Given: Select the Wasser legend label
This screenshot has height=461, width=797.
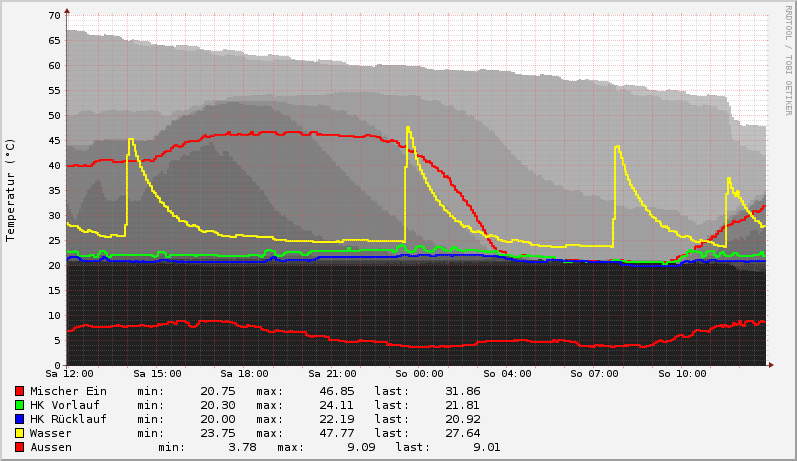Looking at the screenshot, I should pyautogui.click(x=51, y=433).
